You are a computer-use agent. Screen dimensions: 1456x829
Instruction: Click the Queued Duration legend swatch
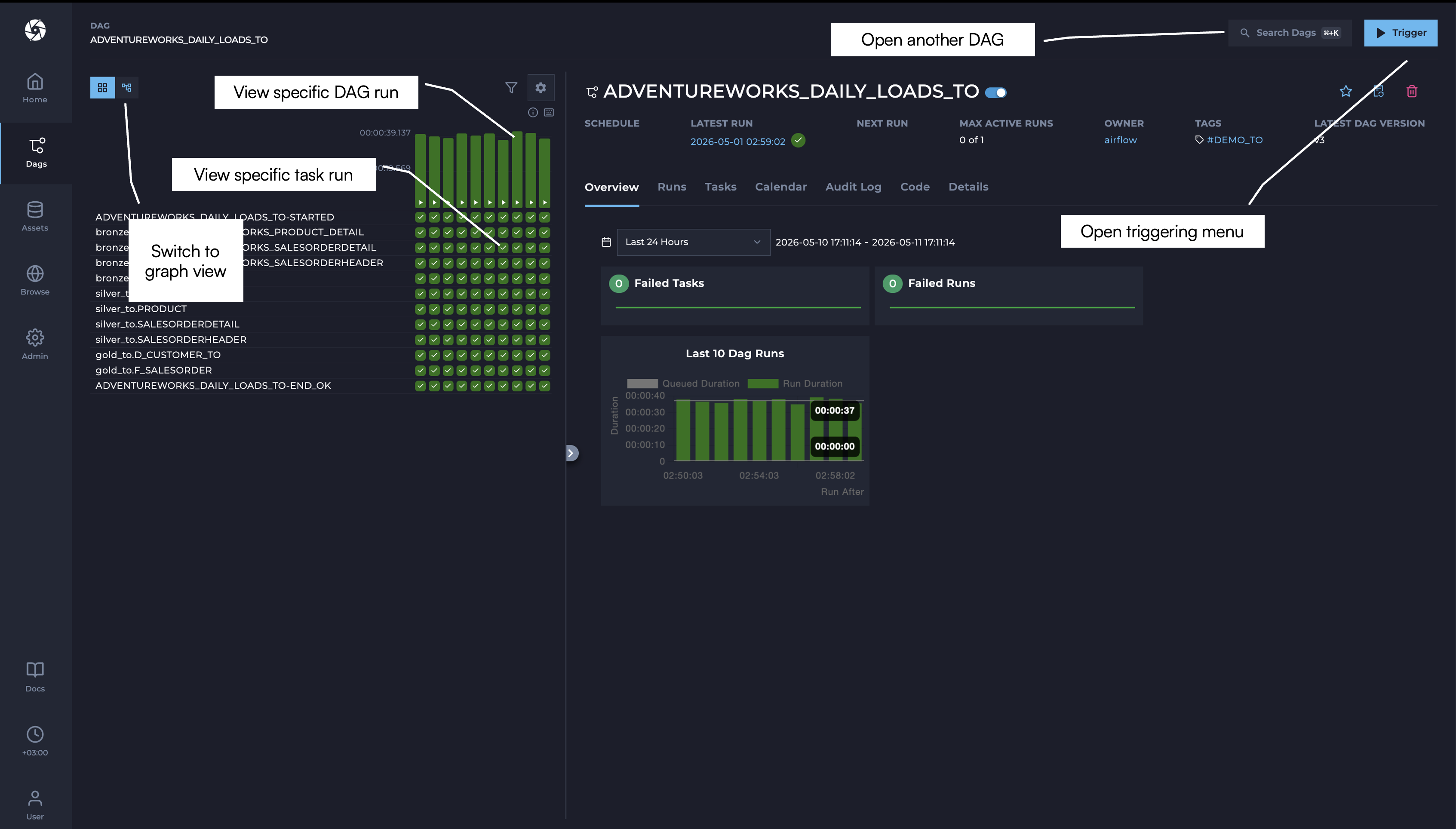(642, 384)
